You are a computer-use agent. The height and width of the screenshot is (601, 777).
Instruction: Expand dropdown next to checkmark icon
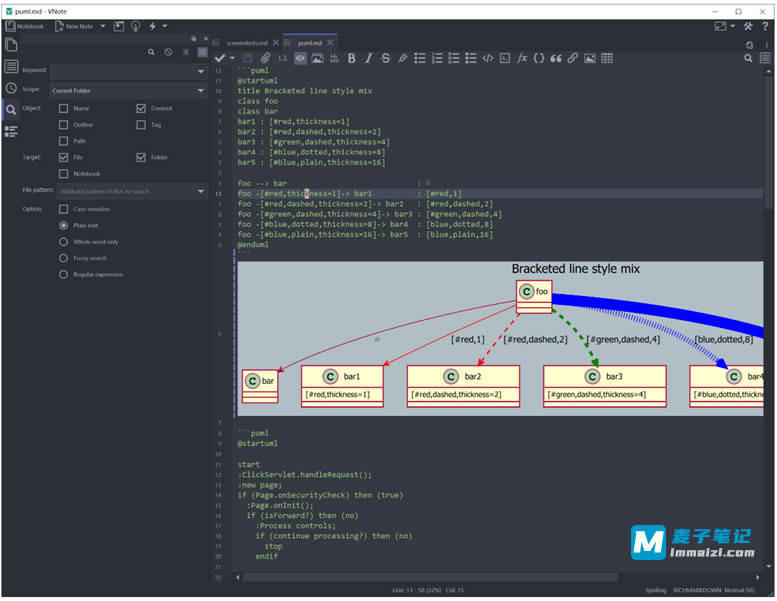point(232,58)
